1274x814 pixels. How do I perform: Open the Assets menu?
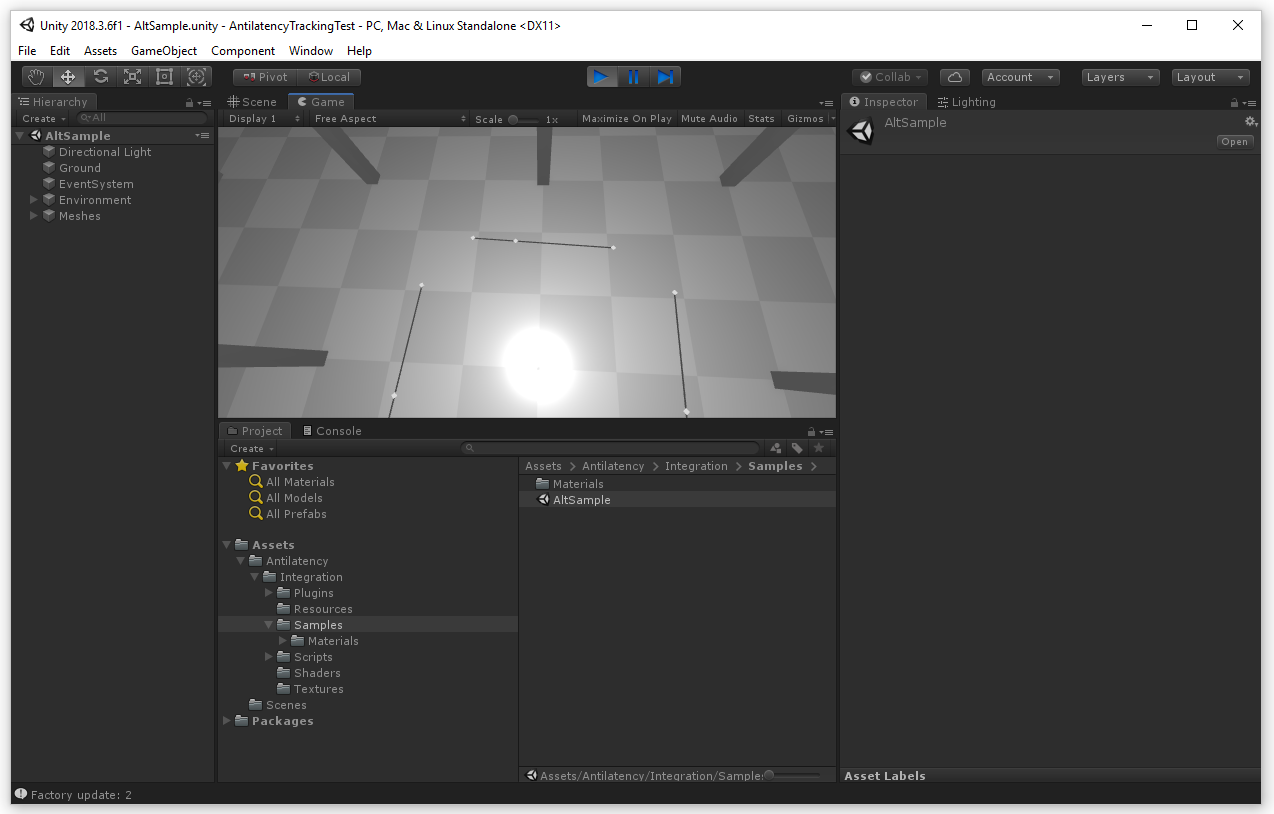tap(100, 51)
